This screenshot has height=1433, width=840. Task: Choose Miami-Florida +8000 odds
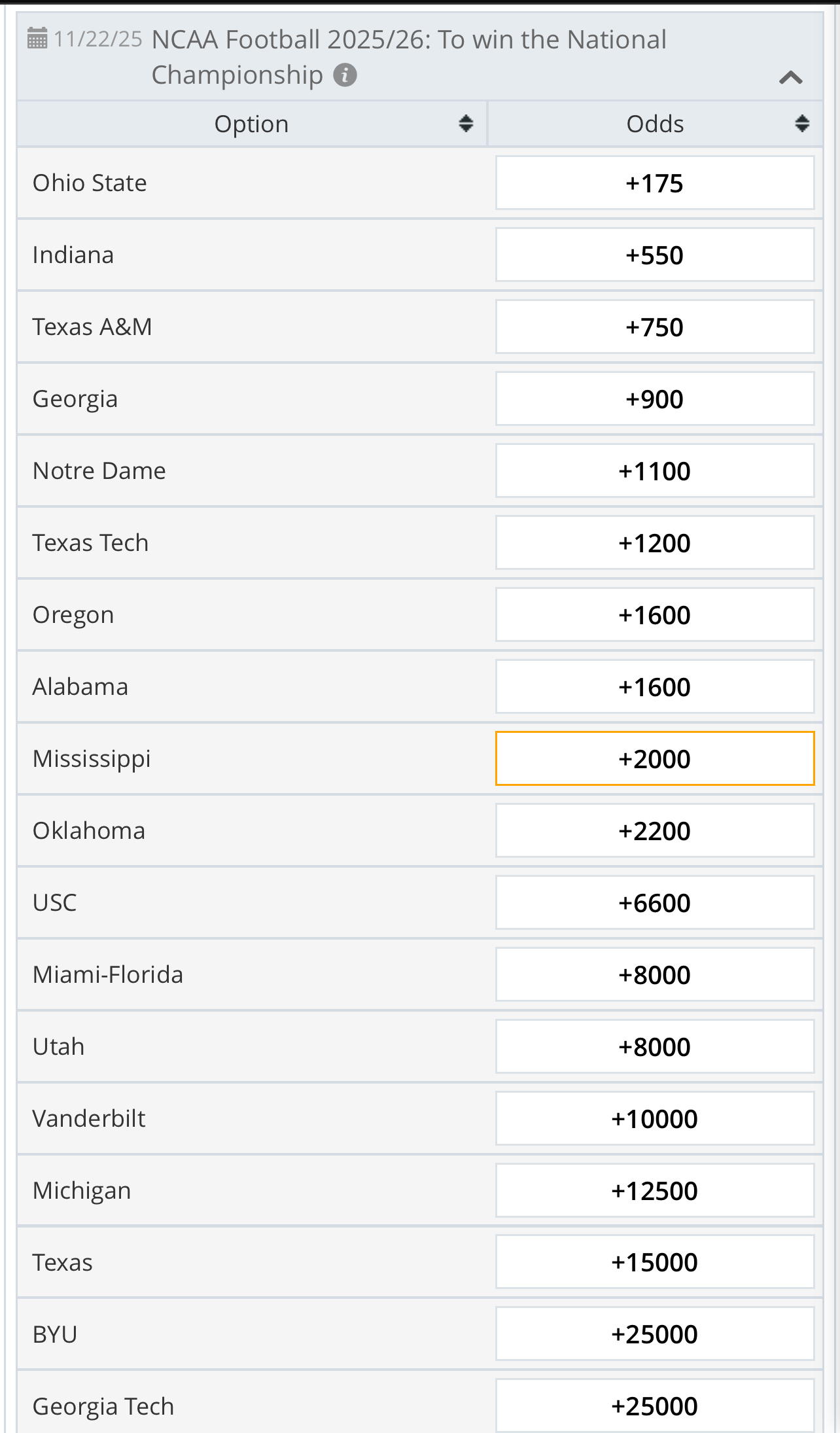pos(654,975)
